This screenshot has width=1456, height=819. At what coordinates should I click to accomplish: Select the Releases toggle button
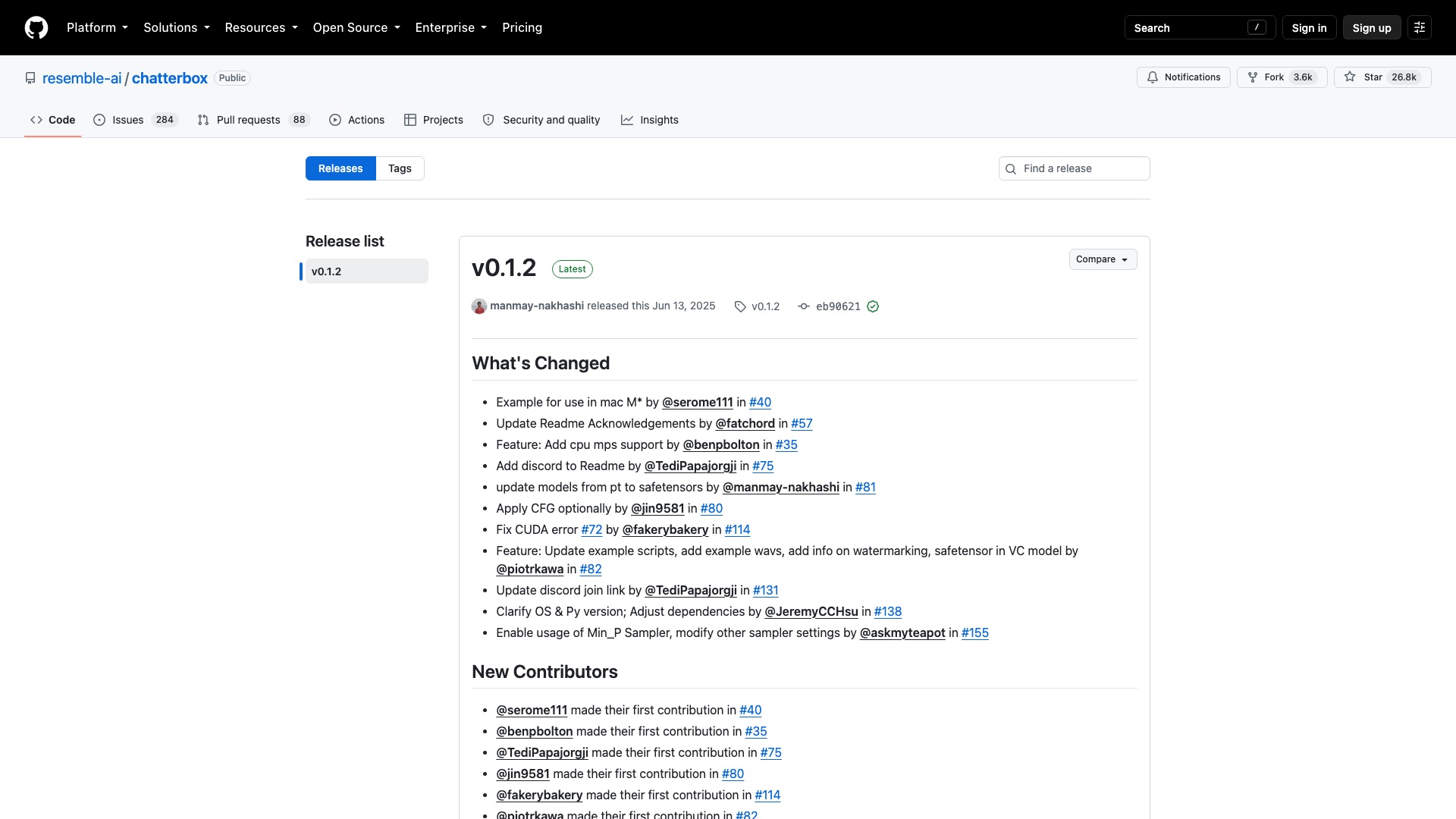coord(340,168)
